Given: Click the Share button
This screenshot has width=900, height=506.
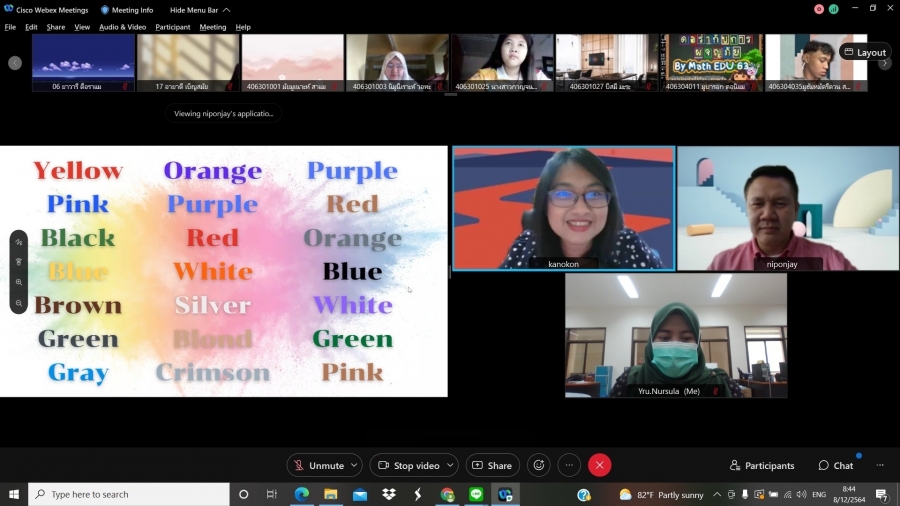Looking at the screenshot, I should 492,465.
